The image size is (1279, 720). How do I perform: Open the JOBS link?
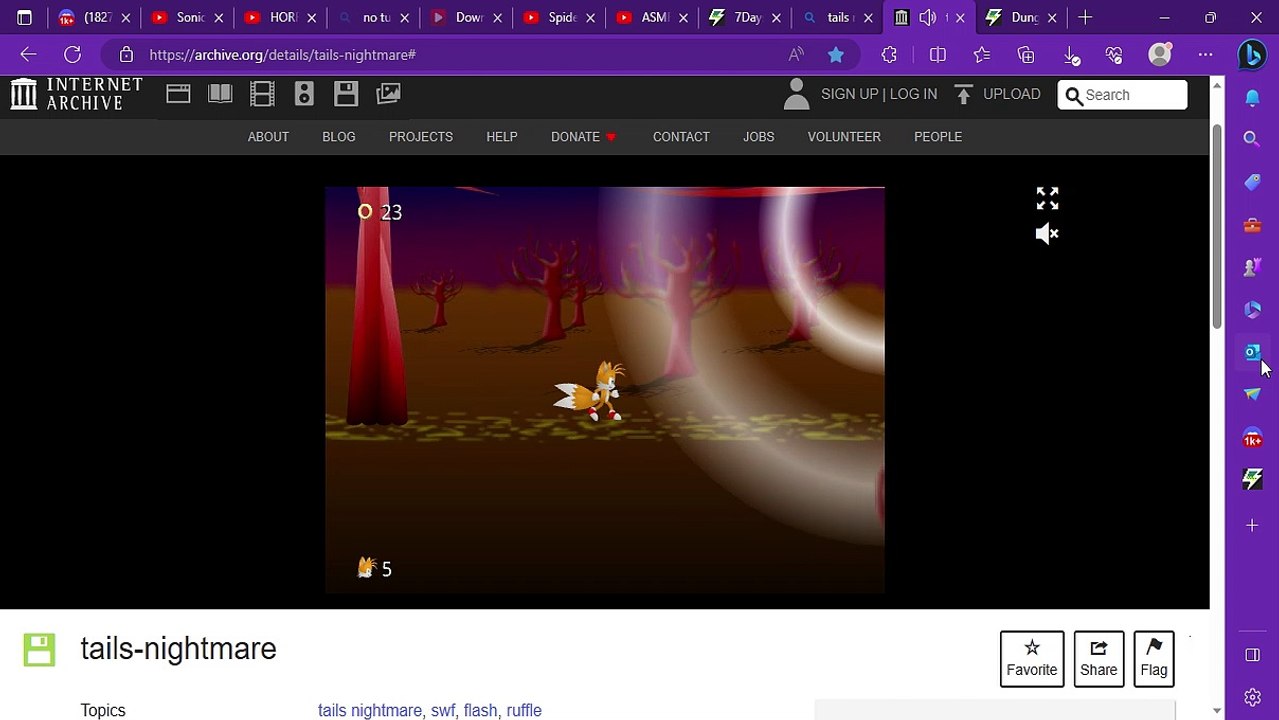tap(759, 137)
